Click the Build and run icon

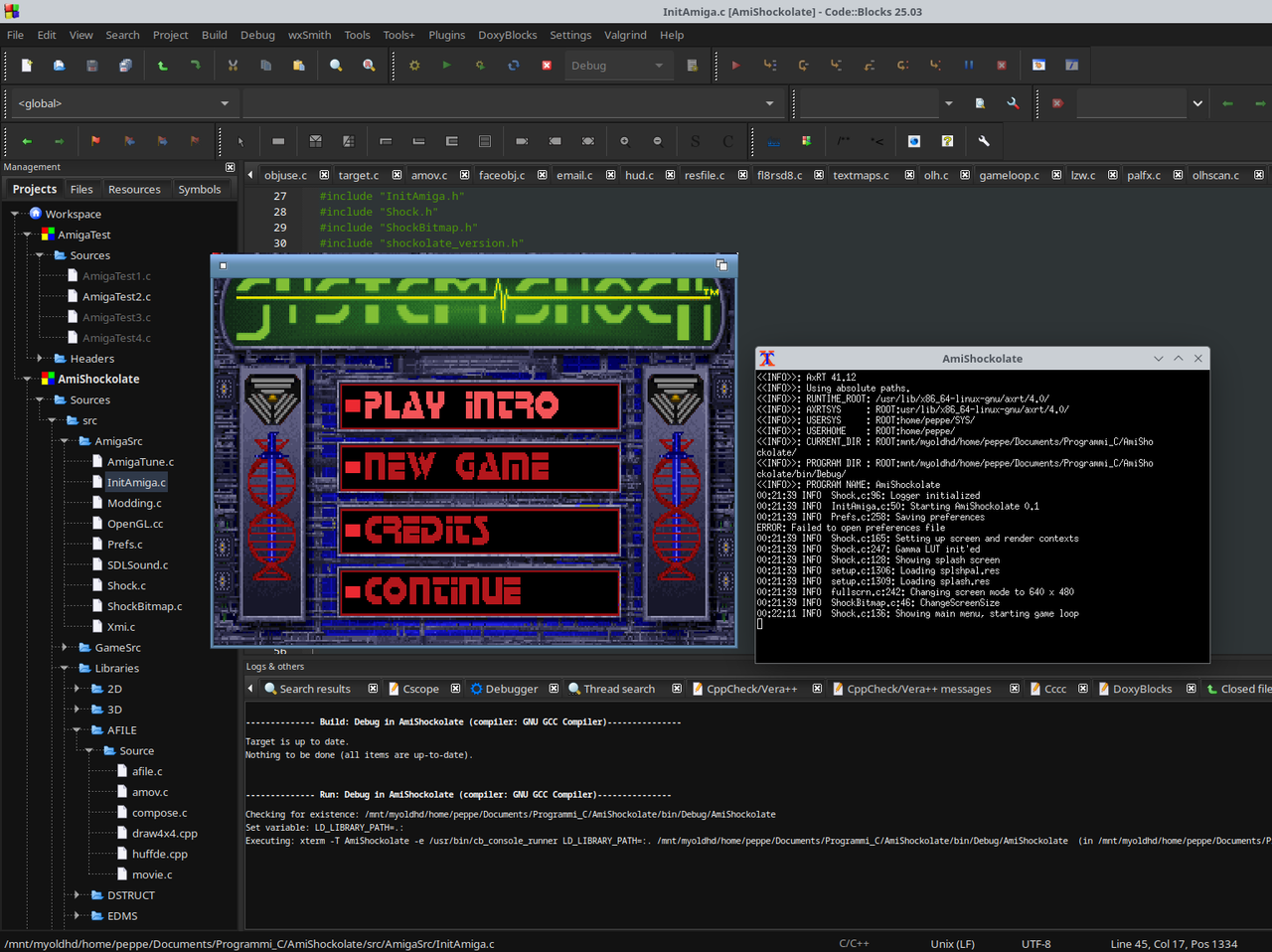pyautogui.click(x=480, y=66)
